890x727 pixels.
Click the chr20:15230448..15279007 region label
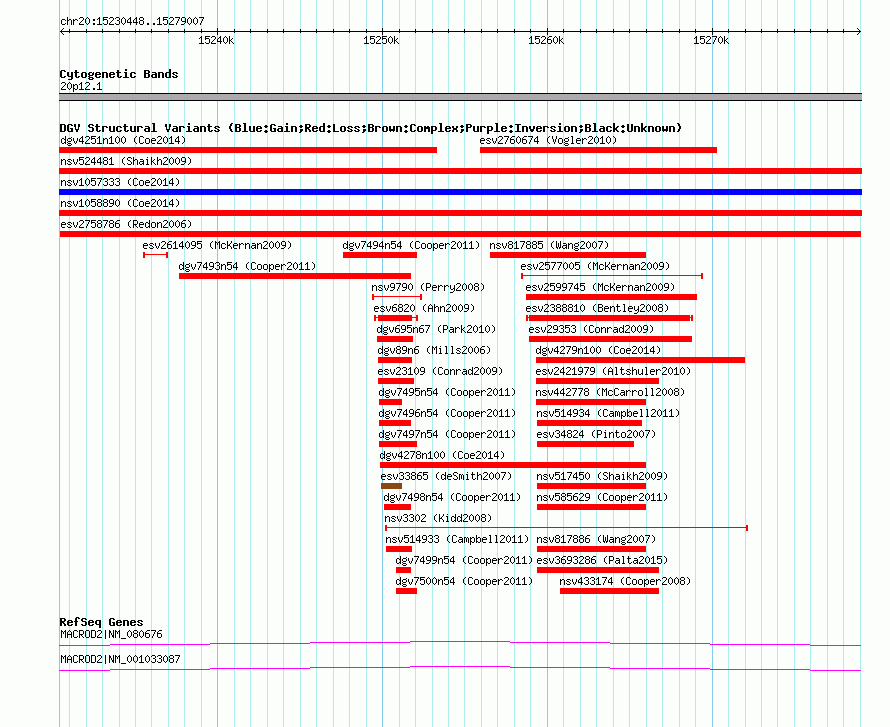pos(132,22)
